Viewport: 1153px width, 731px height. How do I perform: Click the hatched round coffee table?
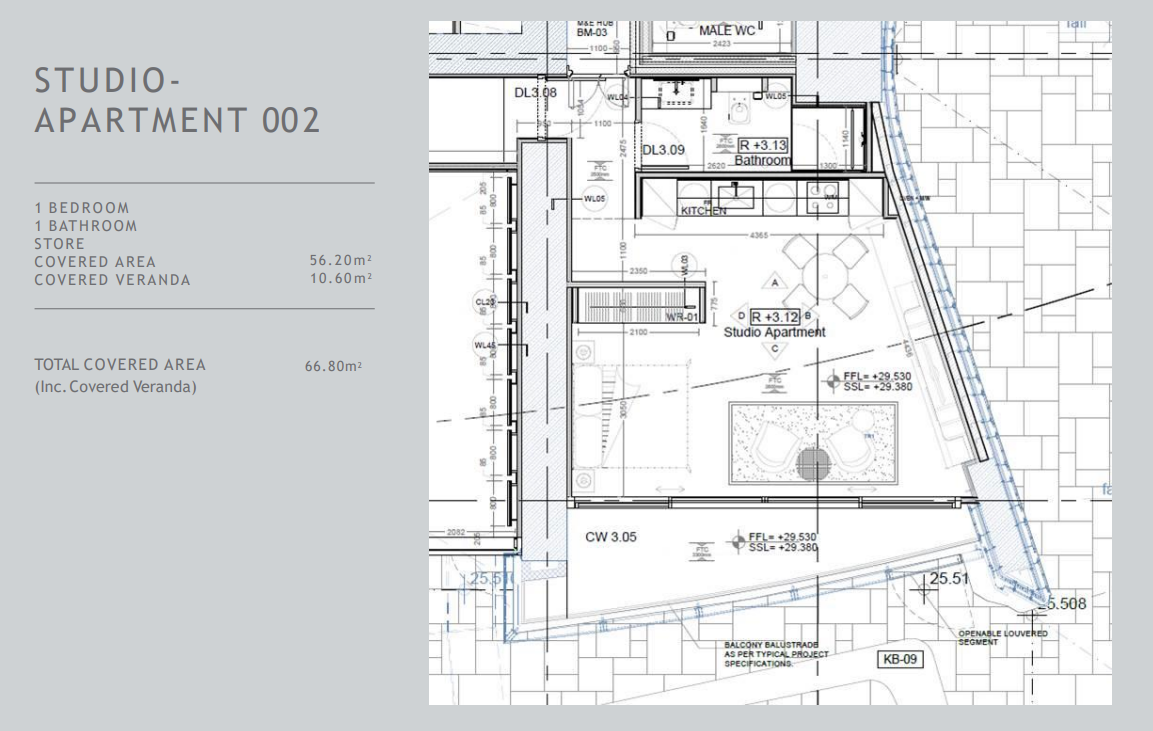[x=815, y=463]
